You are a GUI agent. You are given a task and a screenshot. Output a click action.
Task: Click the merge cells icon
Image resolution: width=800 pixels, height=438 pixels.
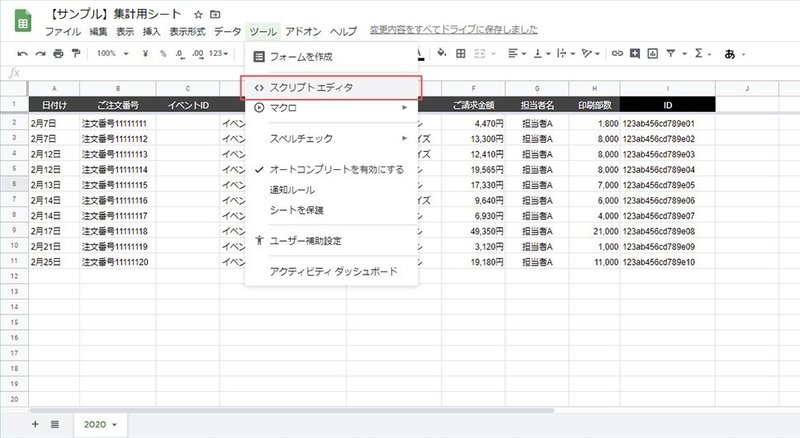click(480, 53)
